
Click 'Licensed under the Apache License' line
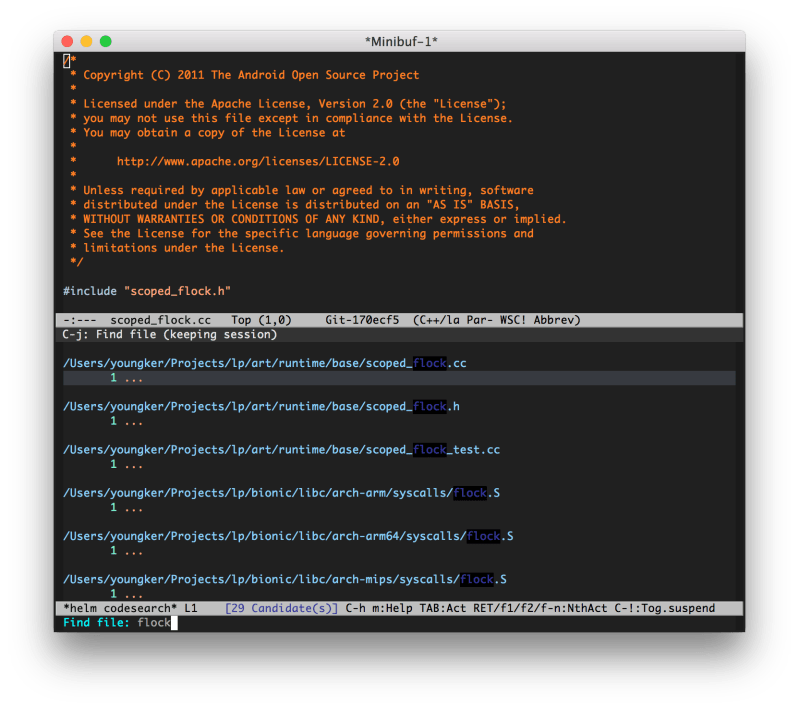pyautogui.click(x=288, y=104)
